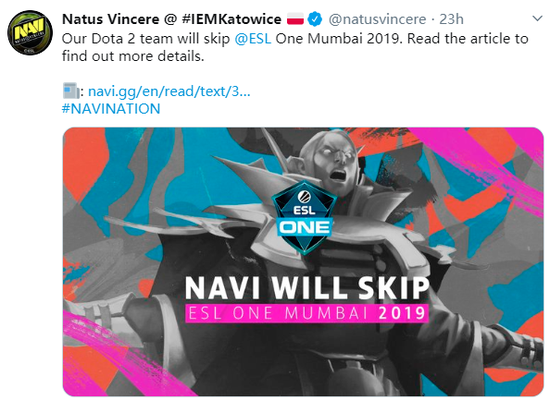
Task: Click #IEMKatowice in the display name
Action: pyautogui.click(x=232, y=19)
